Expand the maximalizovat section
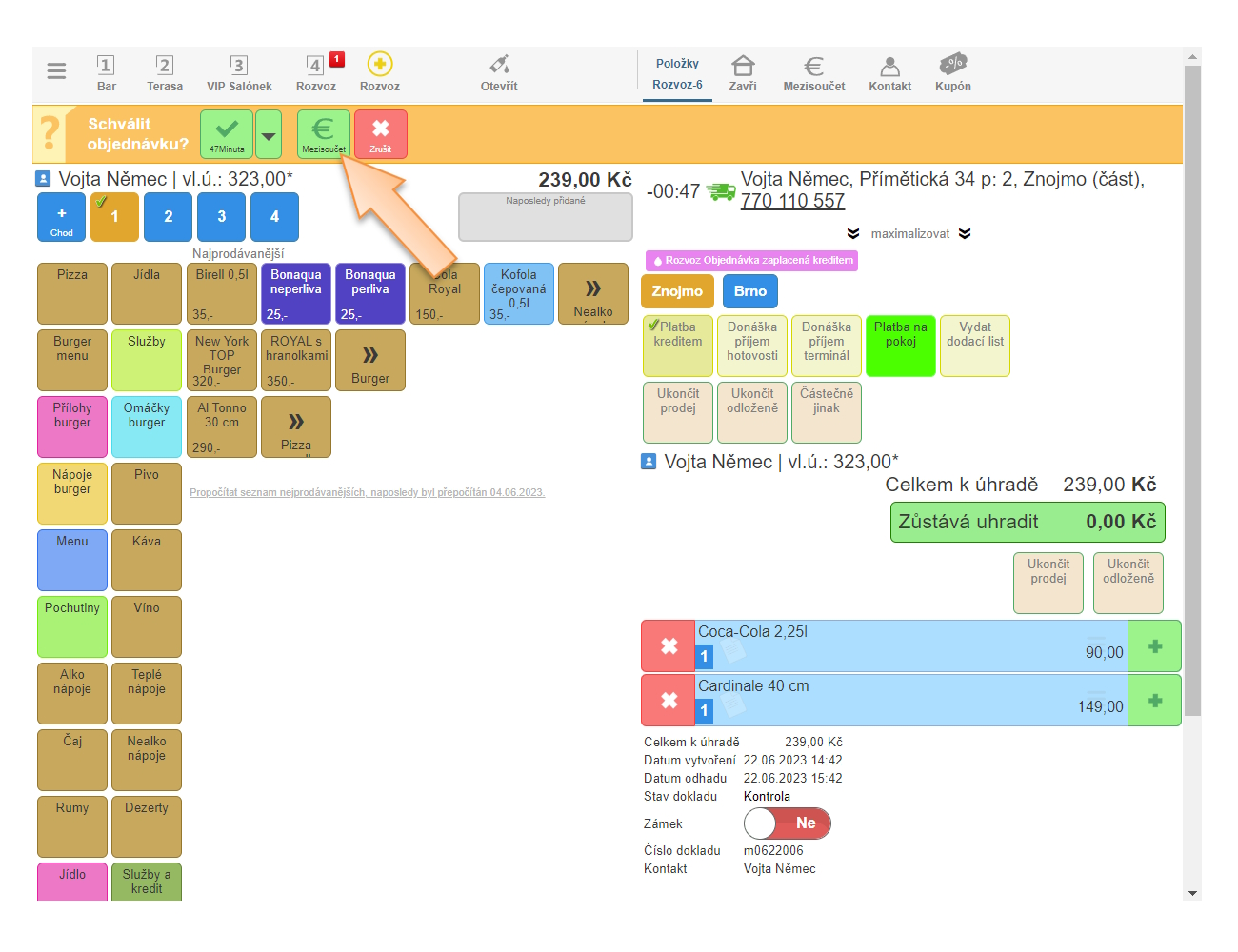Viewport: 1238px width, 952px height. pos(909,234)
